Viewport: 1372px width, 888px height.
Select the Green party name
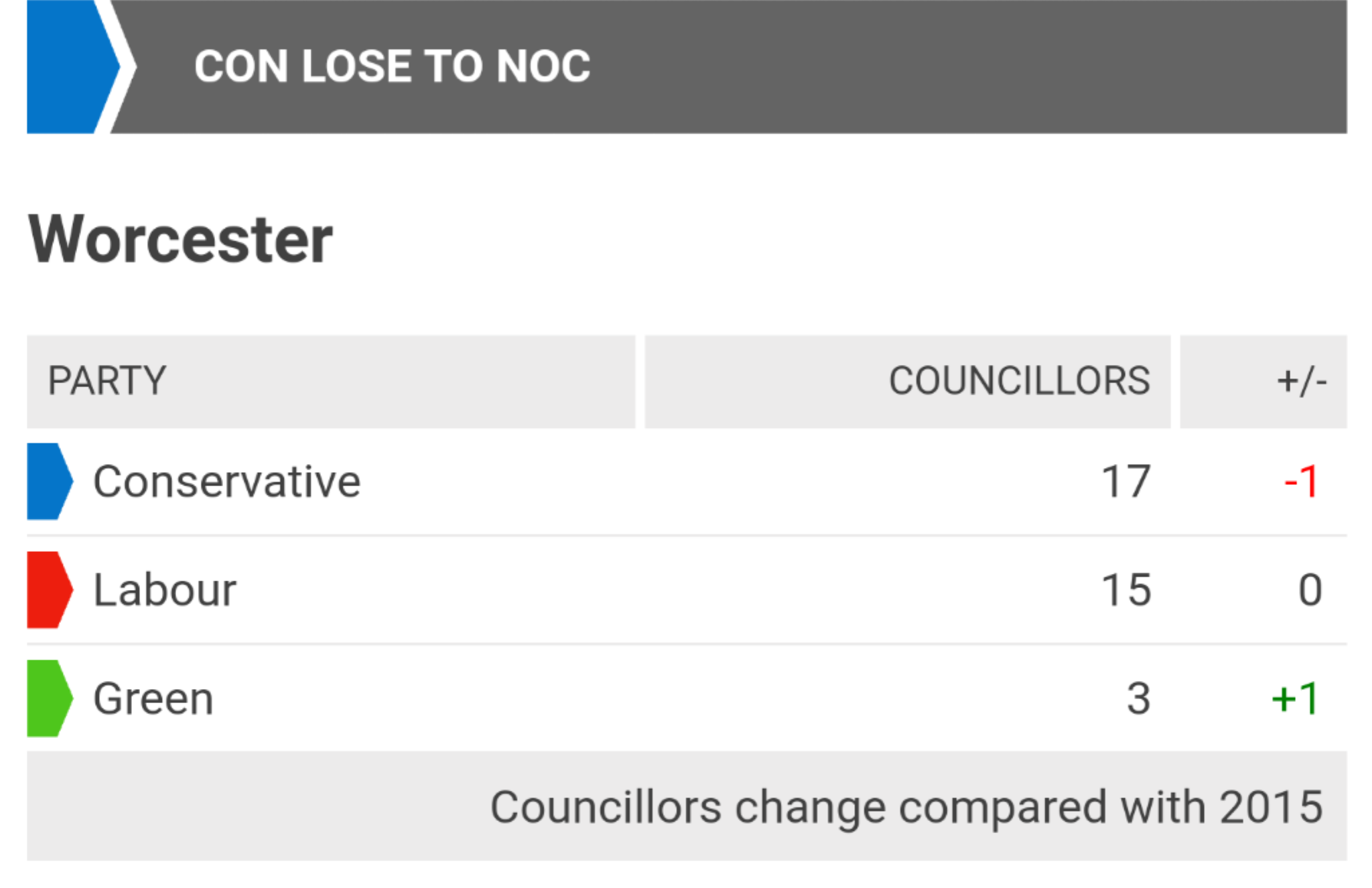click(x=153, y=698)
